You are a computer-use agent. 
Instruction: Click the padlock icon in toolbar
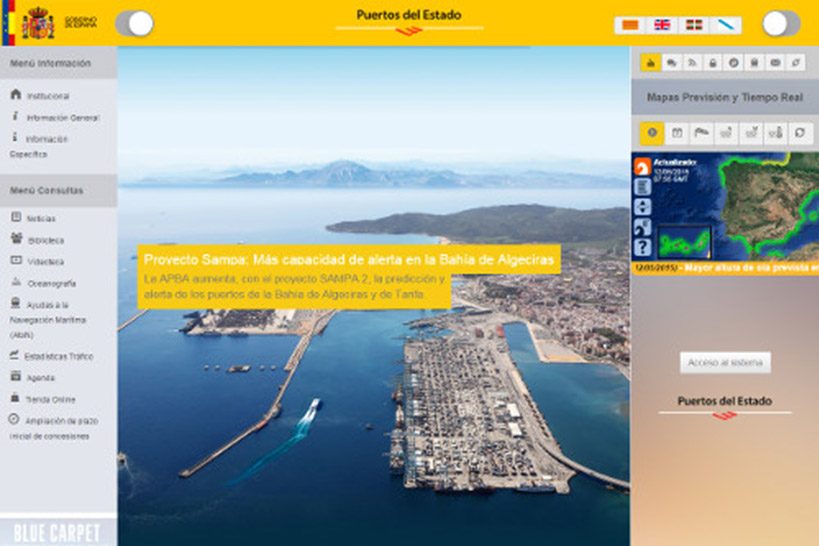coord(712,62)
